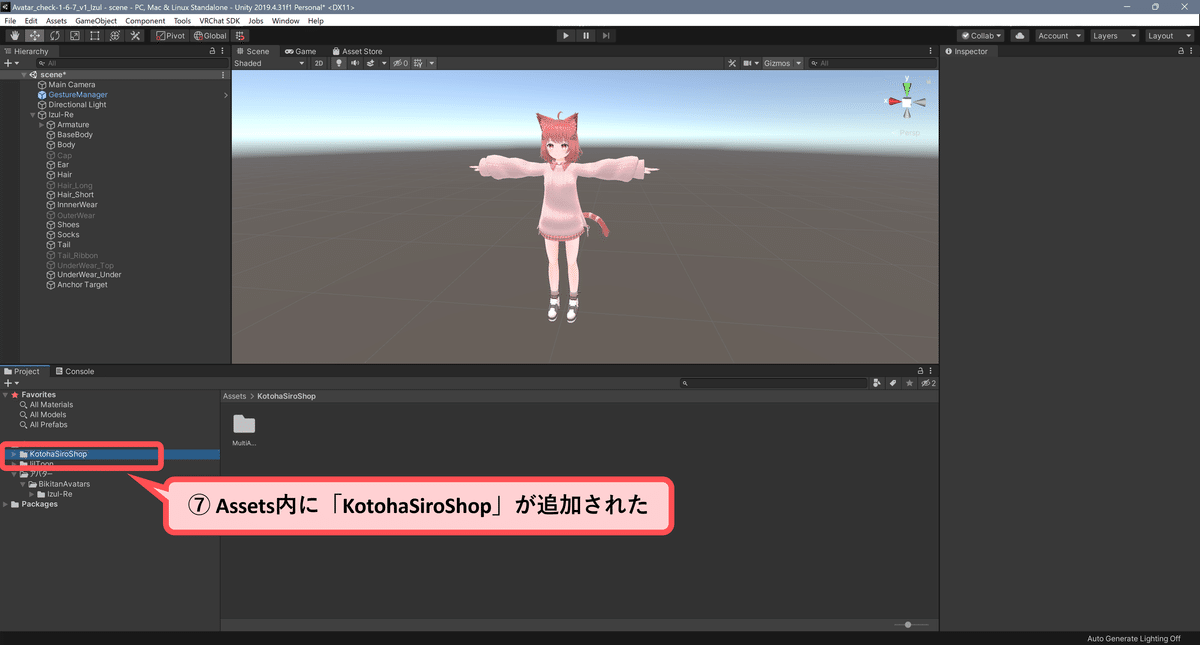1200x645 pixels.
Task: Select Hair_Short object in Hierarchy
Action: pyautogui.click(x=75, y=195)
